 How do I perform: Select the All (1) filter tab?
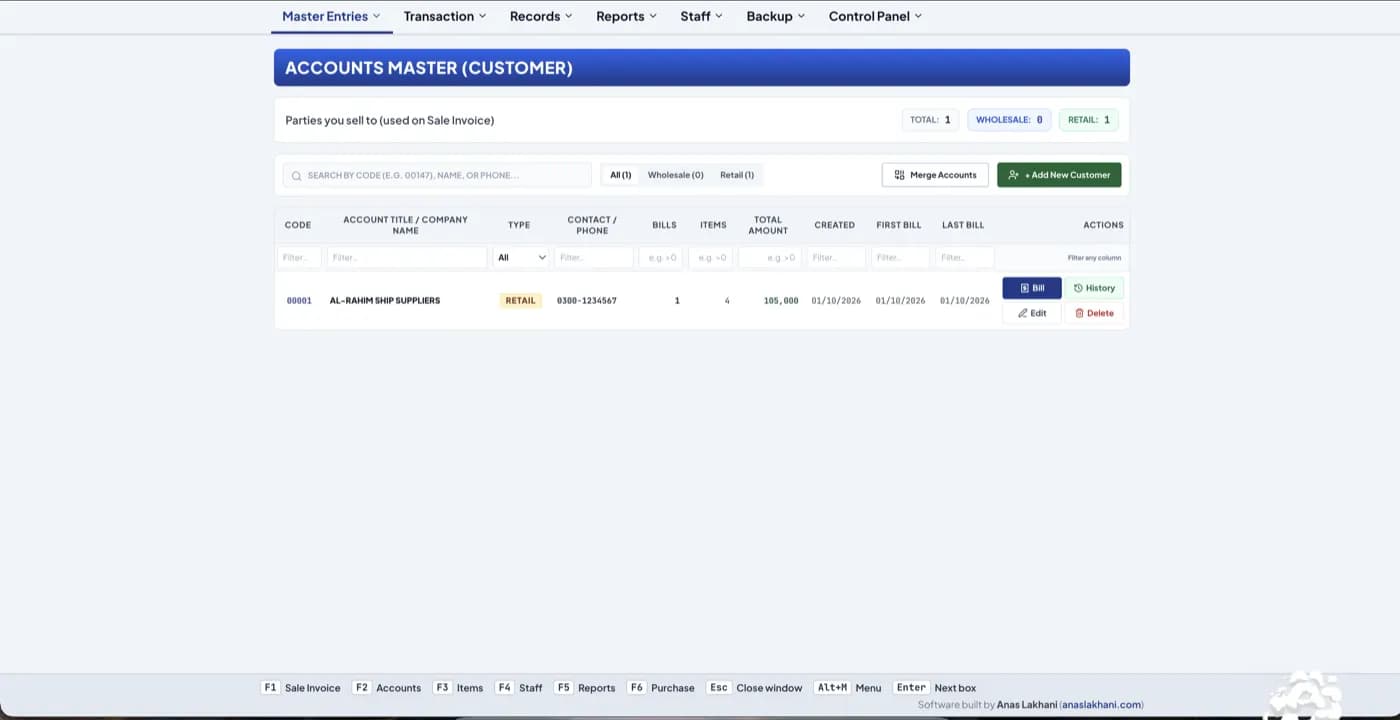(x=621, y=175)
